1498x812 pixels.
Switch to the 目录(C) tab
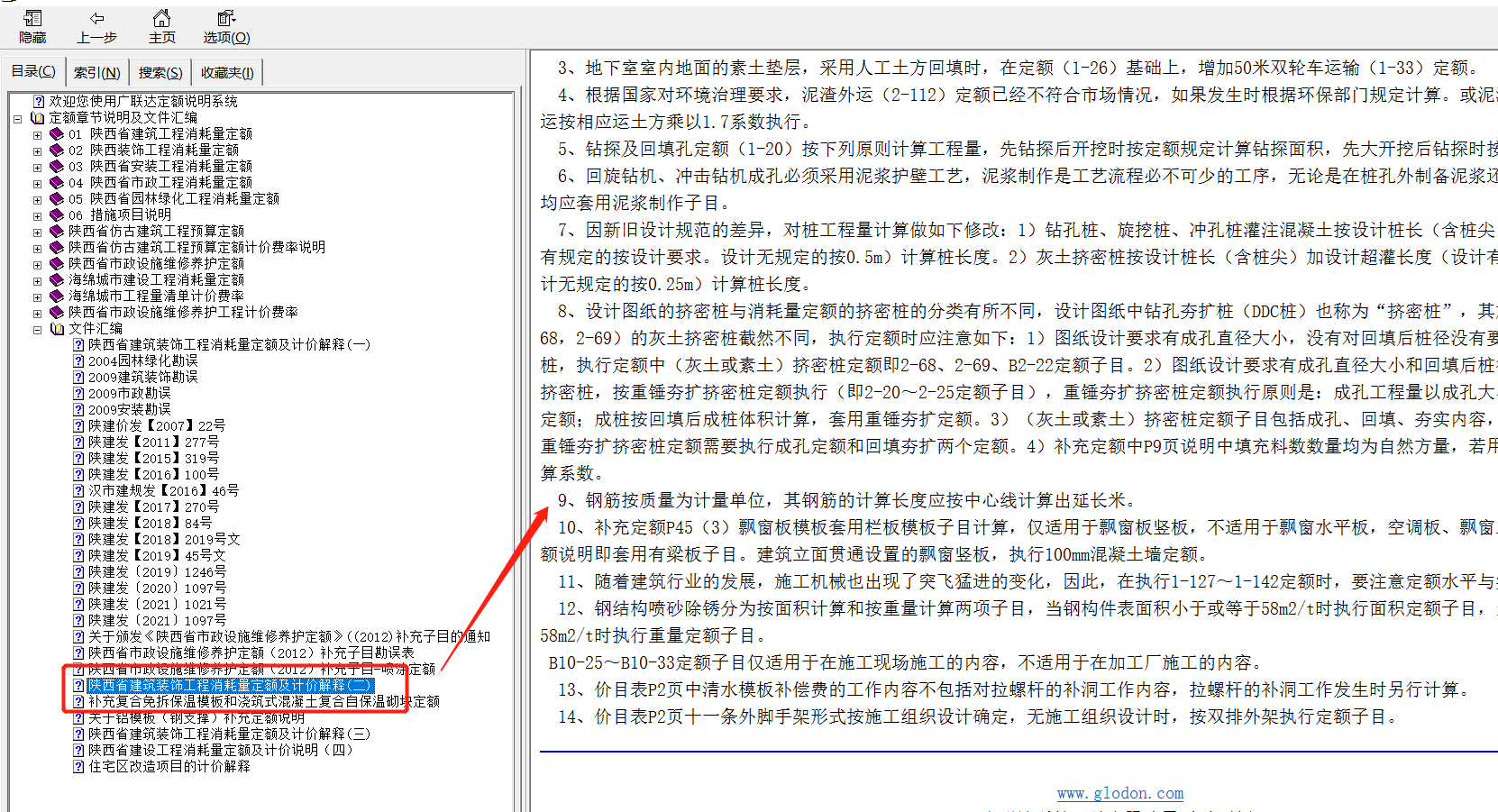[x=33, y=72]
